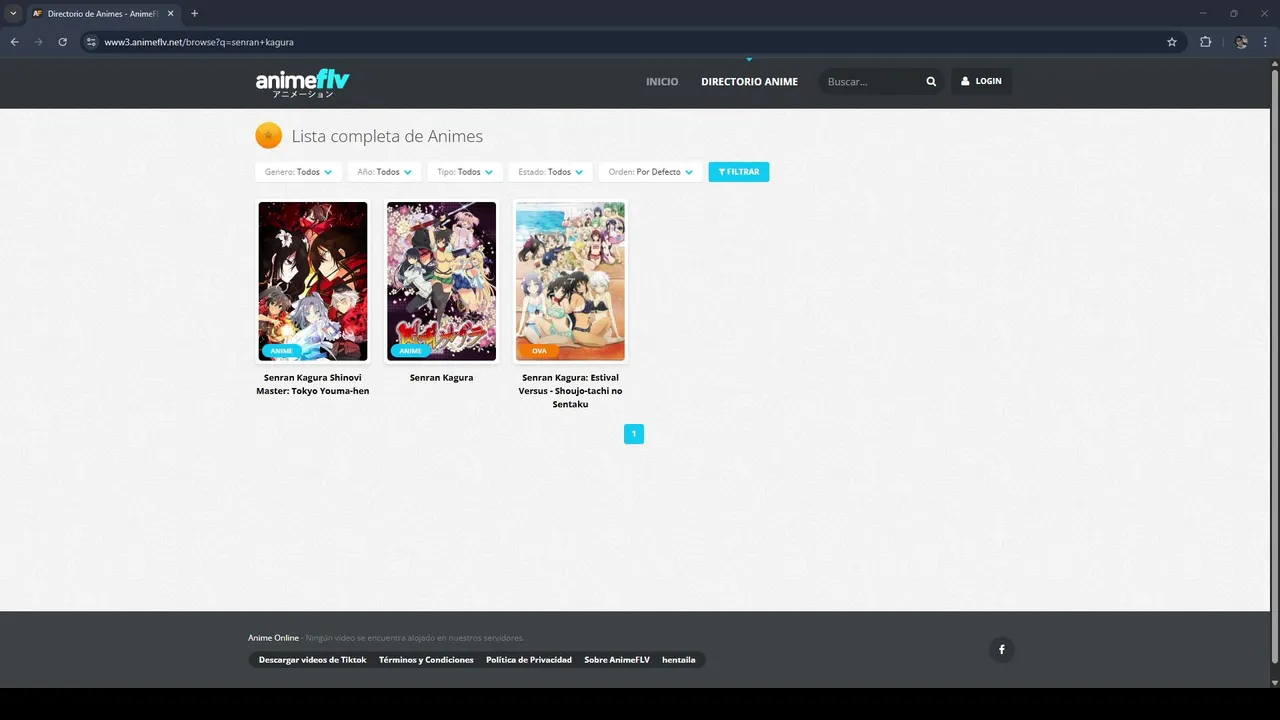Click the orange icon beside page title
Image resolution: width=1280 pixels, height=720 pixels.
[x=268, y=135]
